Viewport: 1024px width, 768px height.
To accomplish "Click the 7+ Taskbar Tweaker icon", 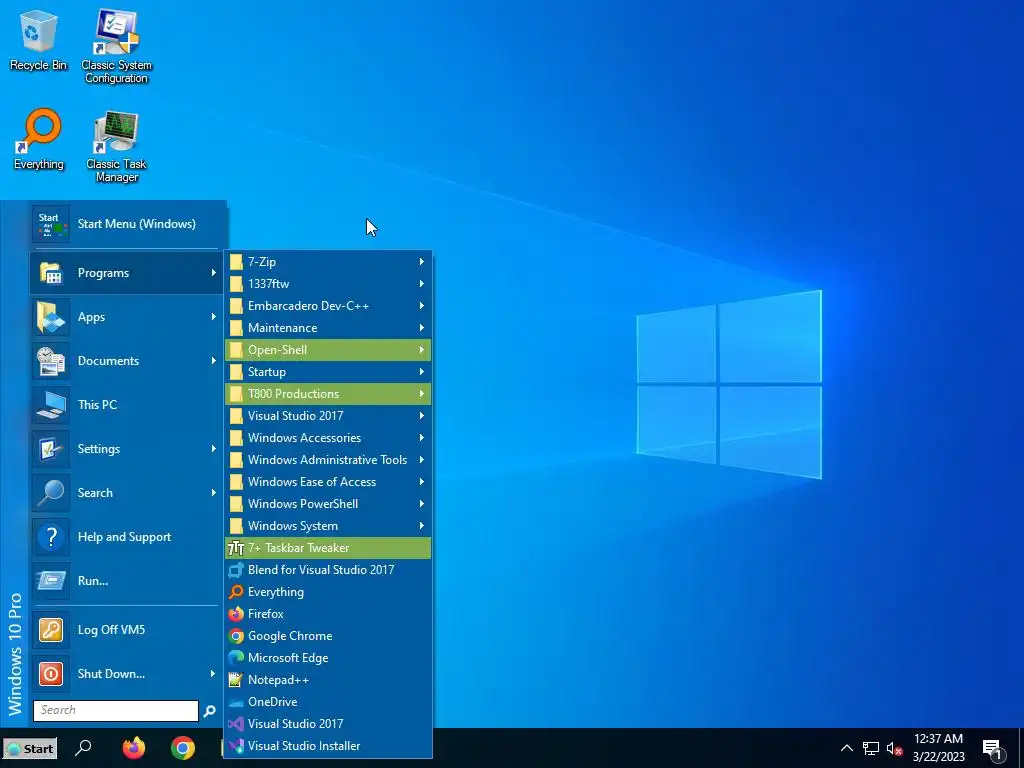I will tap(236, 548).
